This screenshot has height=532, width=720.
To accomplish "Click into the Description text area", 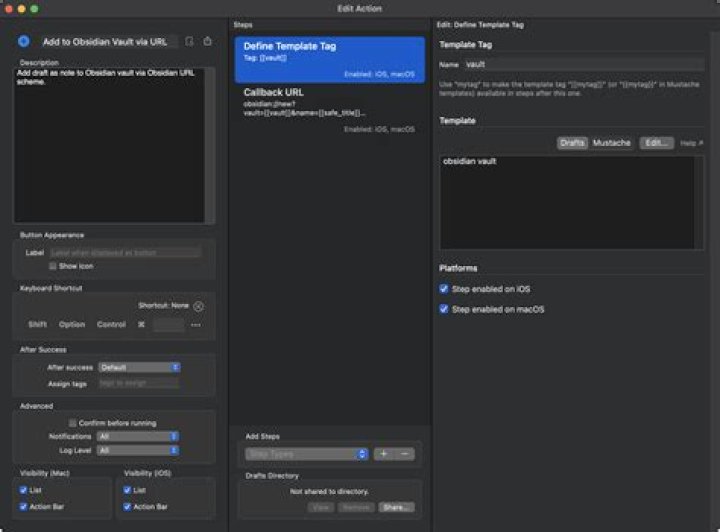I will coord(109,145).
